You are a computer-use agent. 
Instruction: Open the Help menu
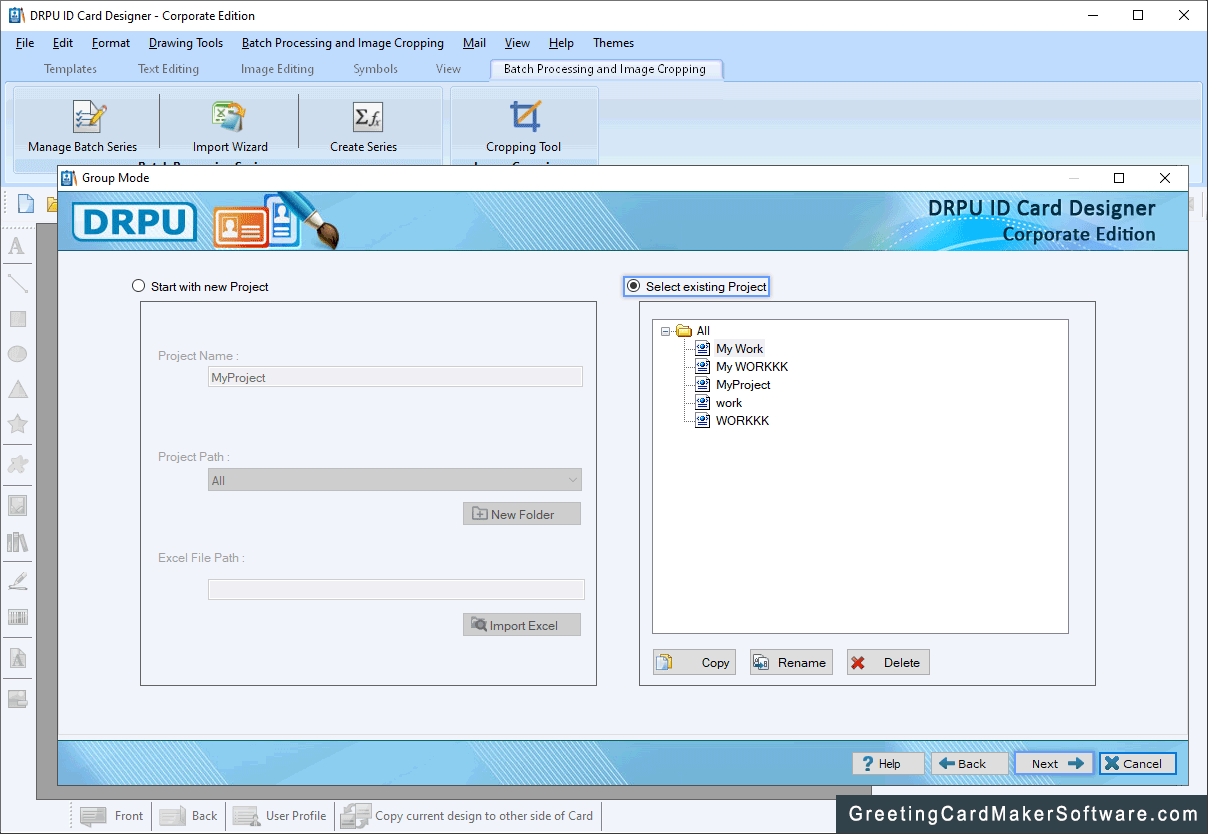[561, 43]
